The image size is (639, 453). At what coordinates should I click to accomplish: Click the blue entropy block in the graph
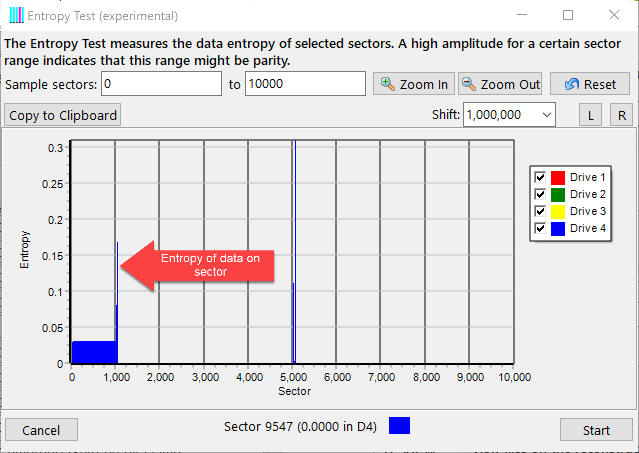click(92, 352)
